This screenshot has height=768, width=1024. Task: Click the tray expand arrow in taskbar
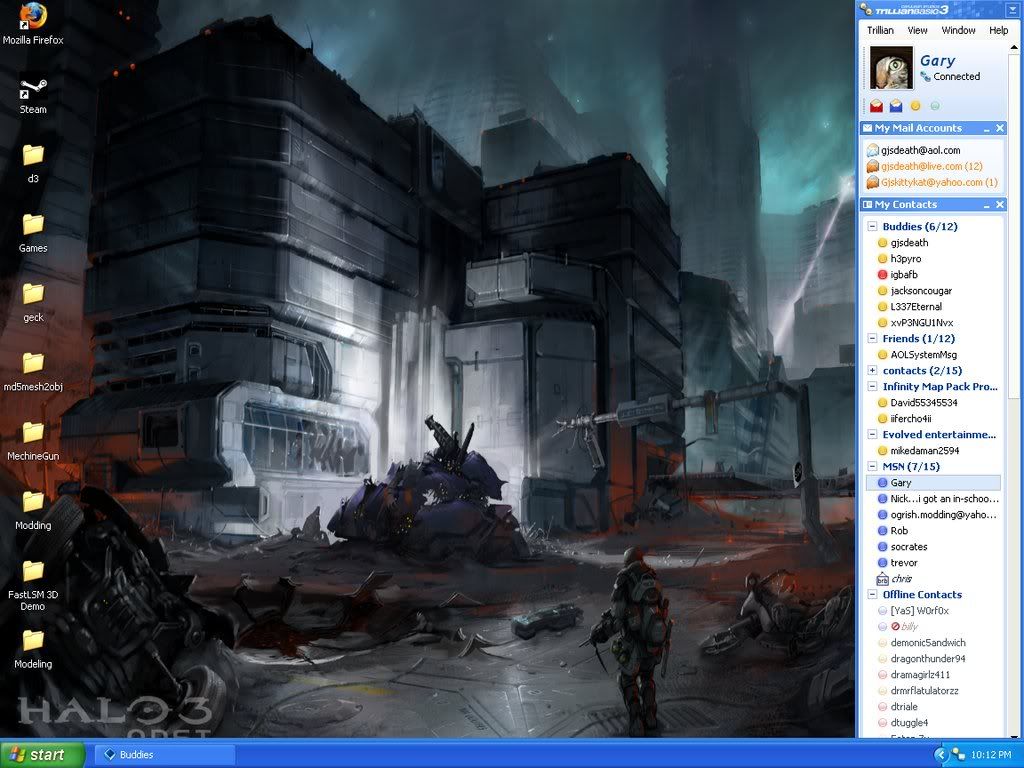coord(940,755)
